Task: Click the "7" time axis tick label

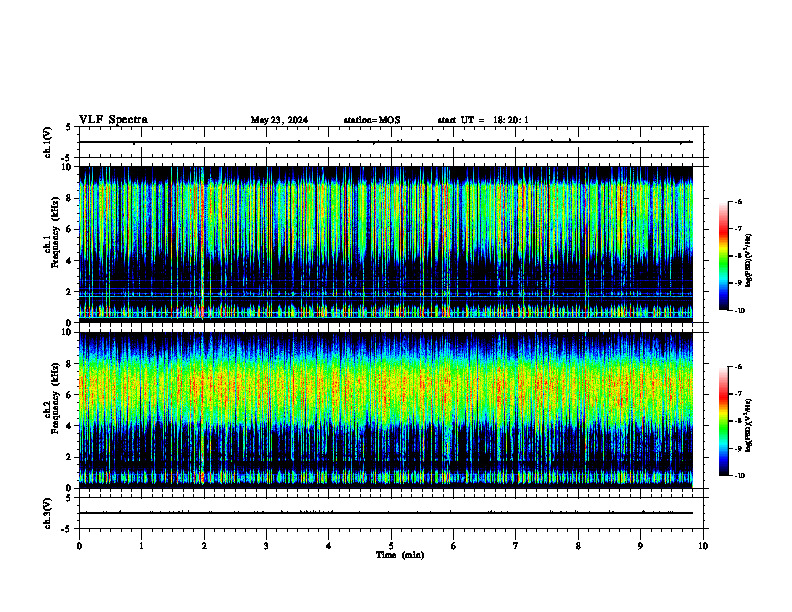Action: coord(516,546)
